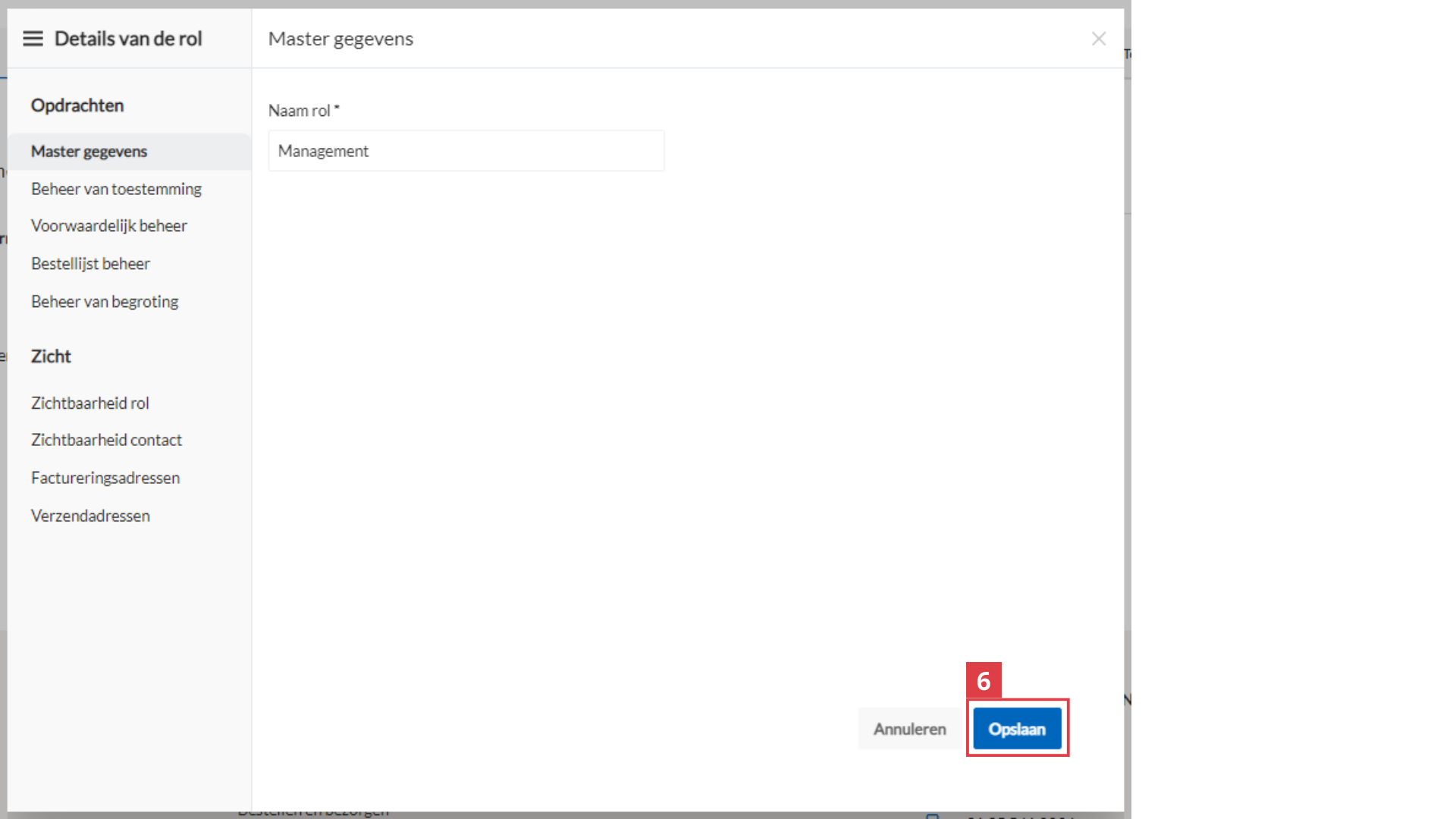1456x819 pixels.
Task: Go to Voorwaardelijk beheer
Action: [x=109, y=226]
